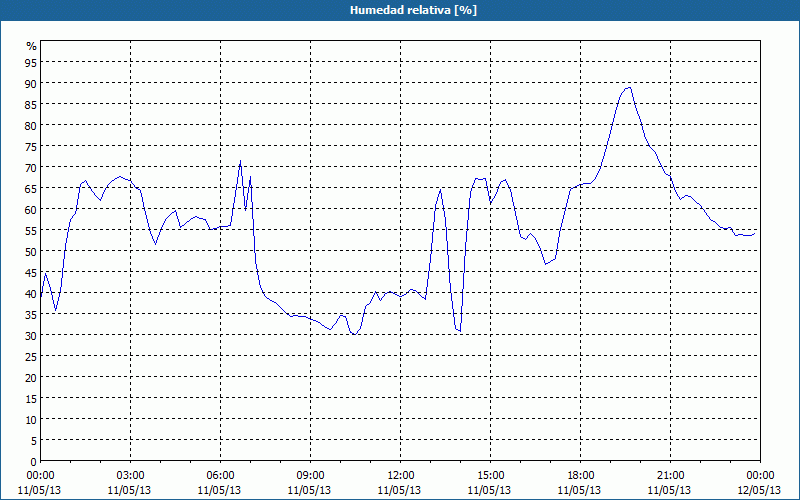Screen dimensions: 800x500
Task: Click the 06:00 time label
Action: pos(220,476)
